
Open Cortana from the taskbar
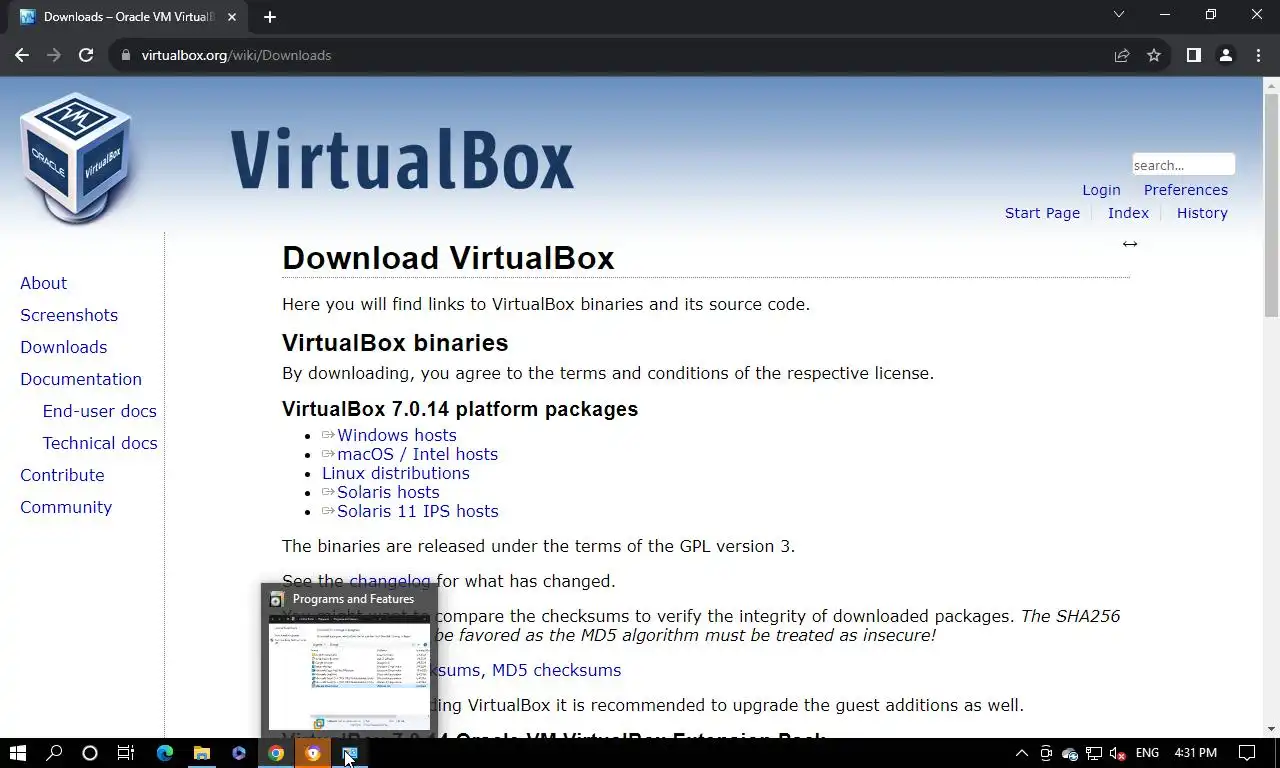[90, 753]
